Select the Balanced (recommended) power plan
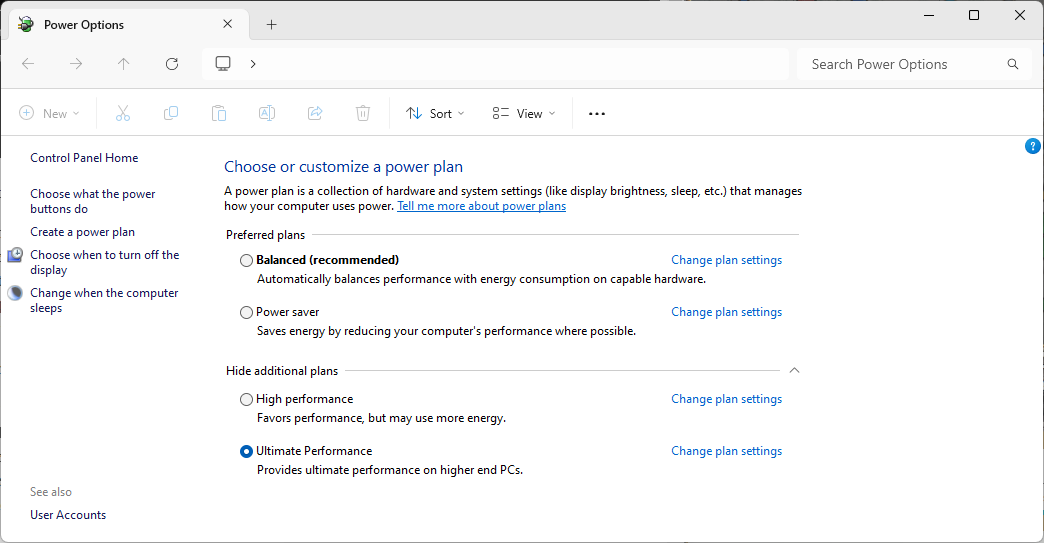 (x=247, y=260)
